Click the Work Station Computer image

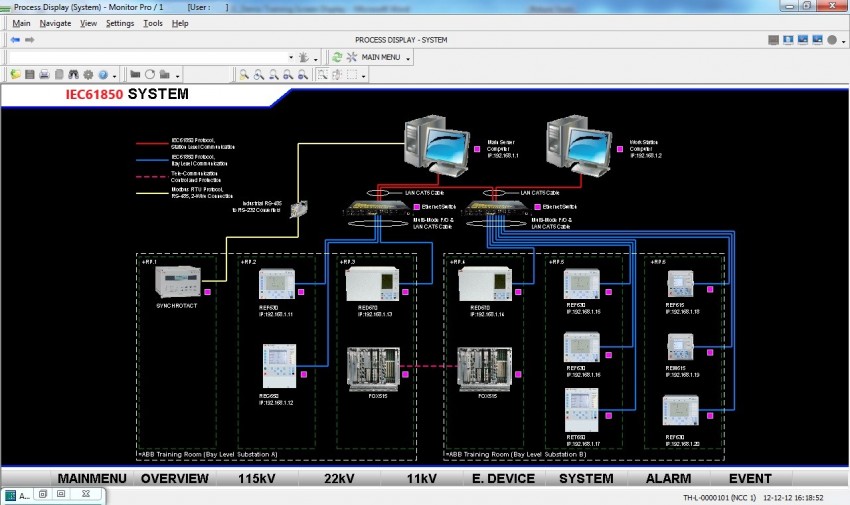578,145
